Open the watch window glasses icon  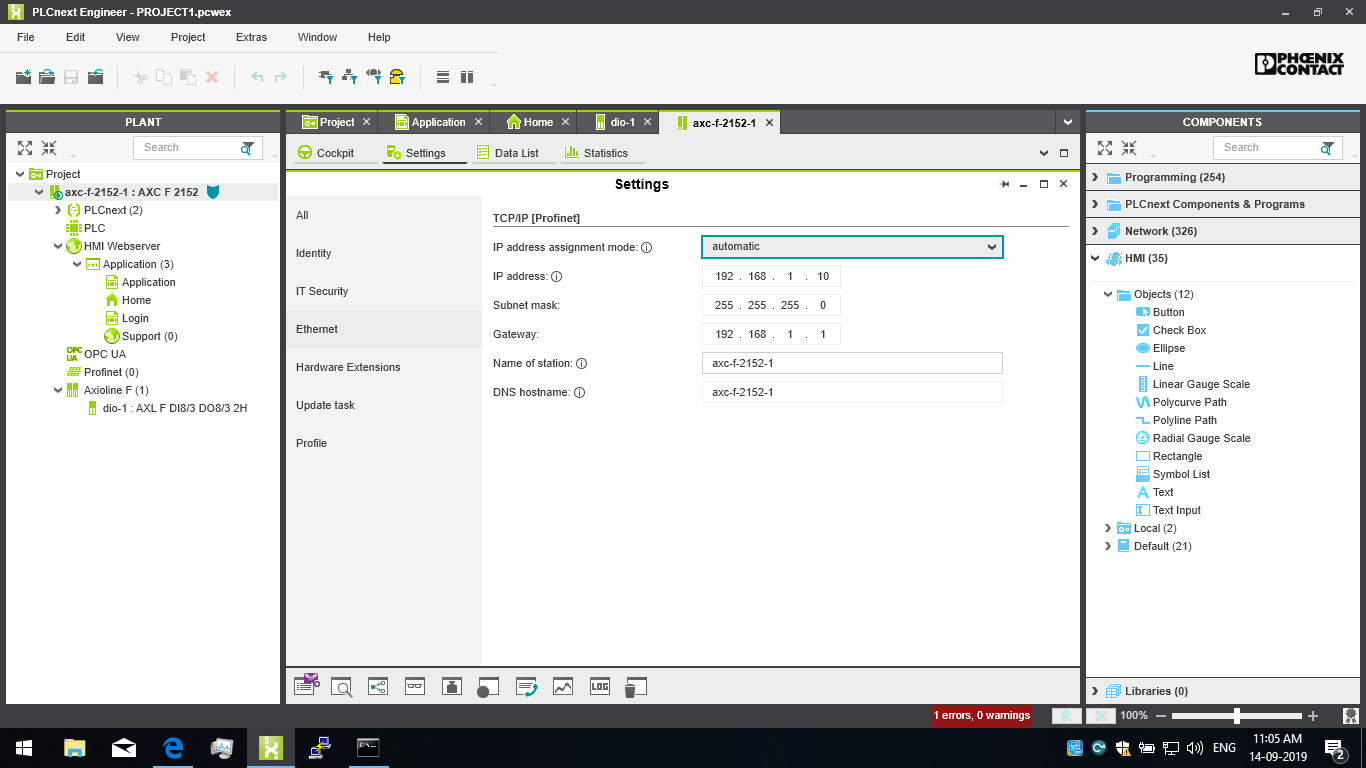pyautogui.click(x=415, y=686)
